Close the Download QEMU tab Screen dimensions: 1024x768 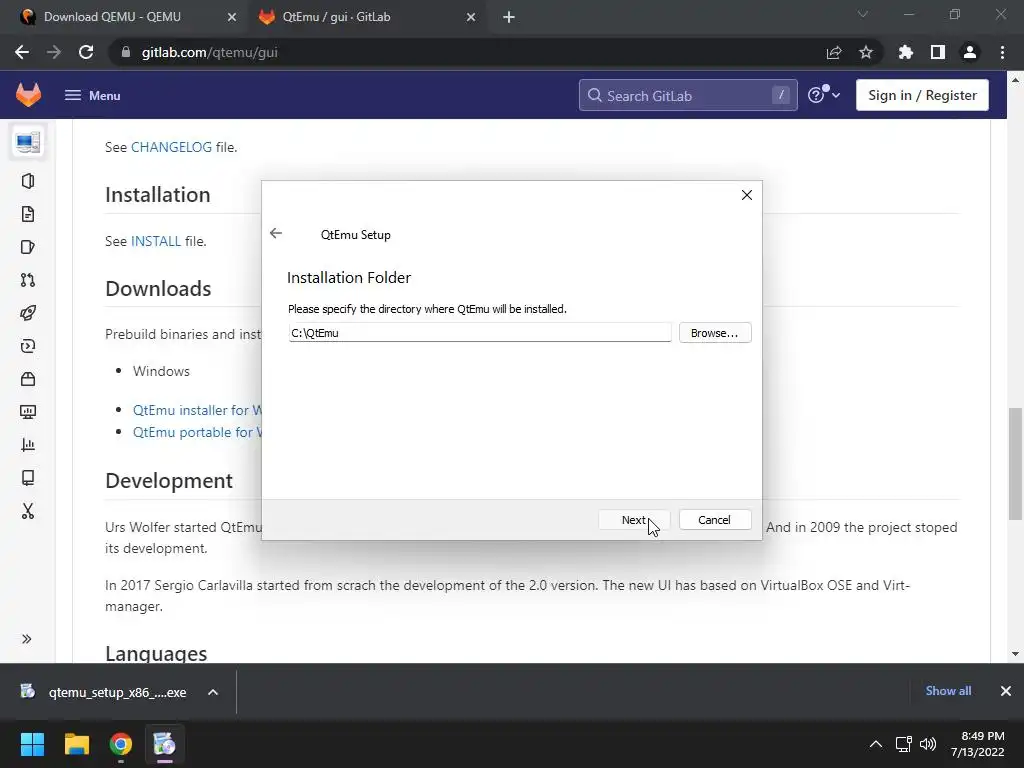(x=232, y=17)
